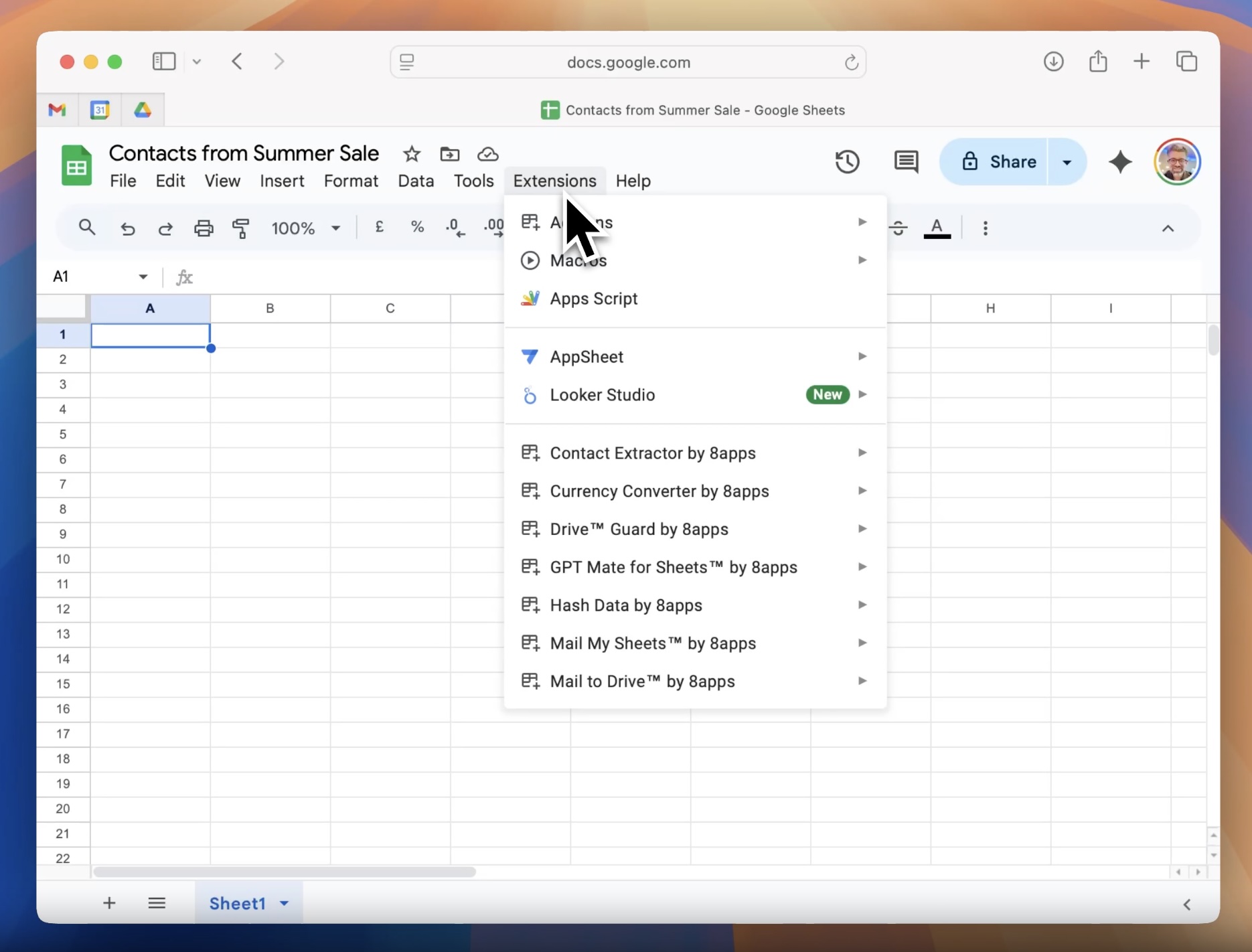Apply pound currency format
Image resolution: width=1252 pixels, height=952 pixels.
380,227
